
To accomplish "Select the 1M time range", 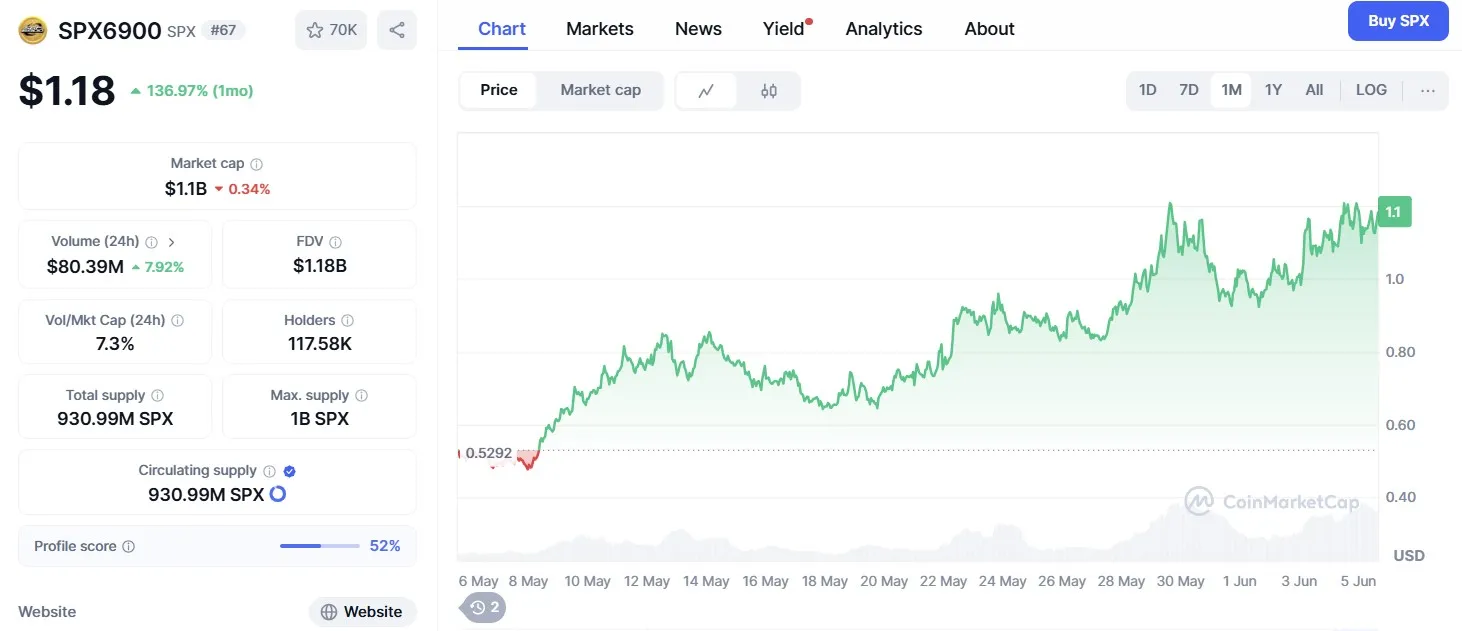I will [x=1231, y=90].
